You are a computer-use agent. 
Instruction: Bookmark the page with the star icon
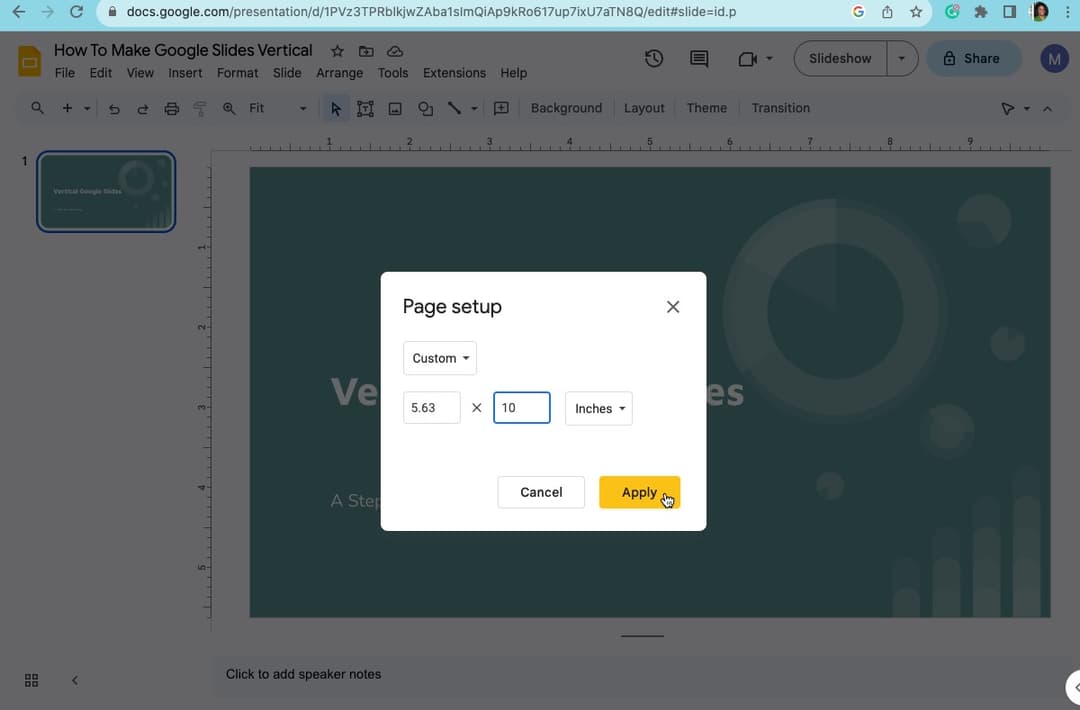click(915, 12)
